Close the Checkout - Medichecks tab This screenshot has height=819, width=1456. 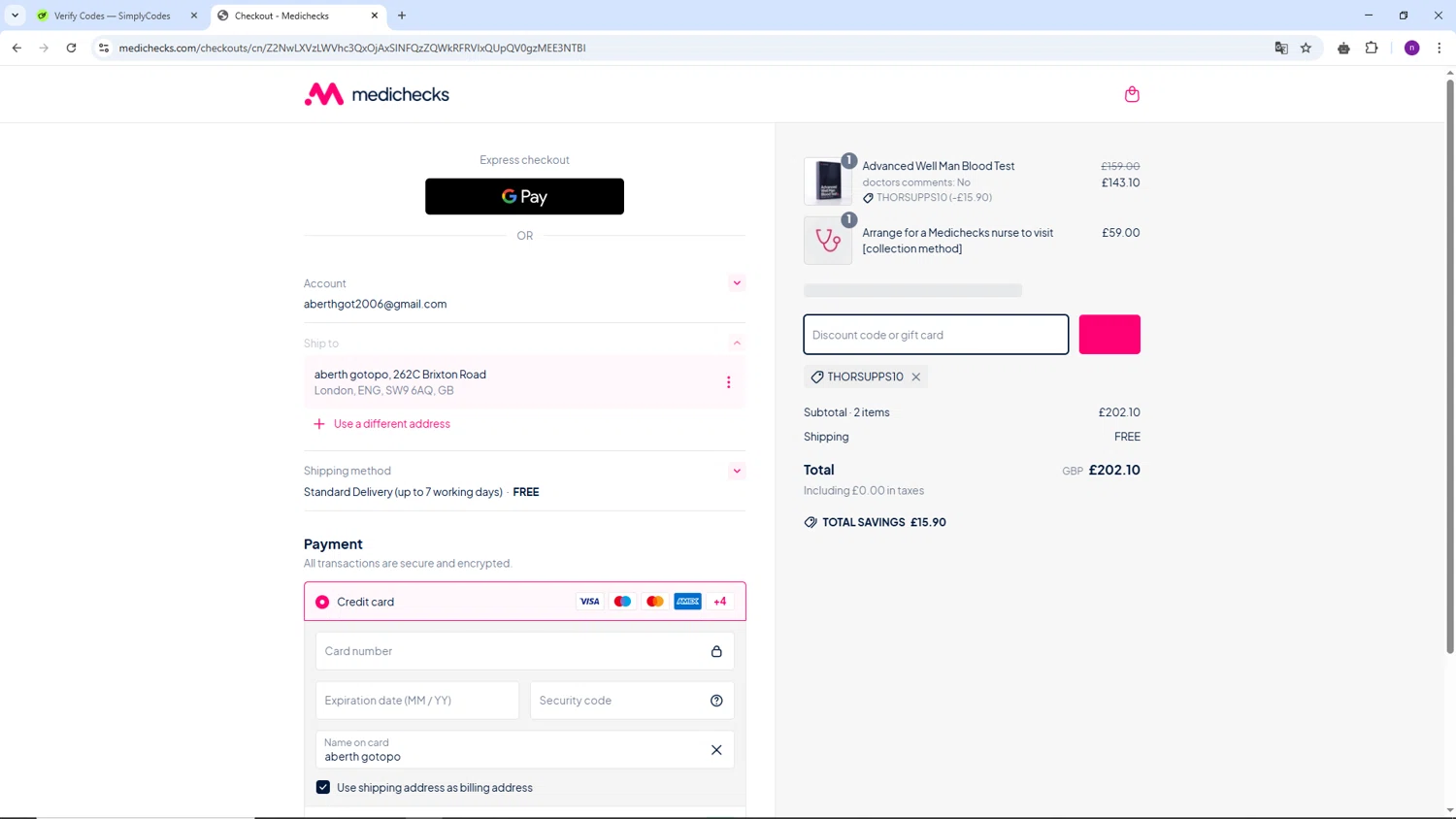coord(375,16)
